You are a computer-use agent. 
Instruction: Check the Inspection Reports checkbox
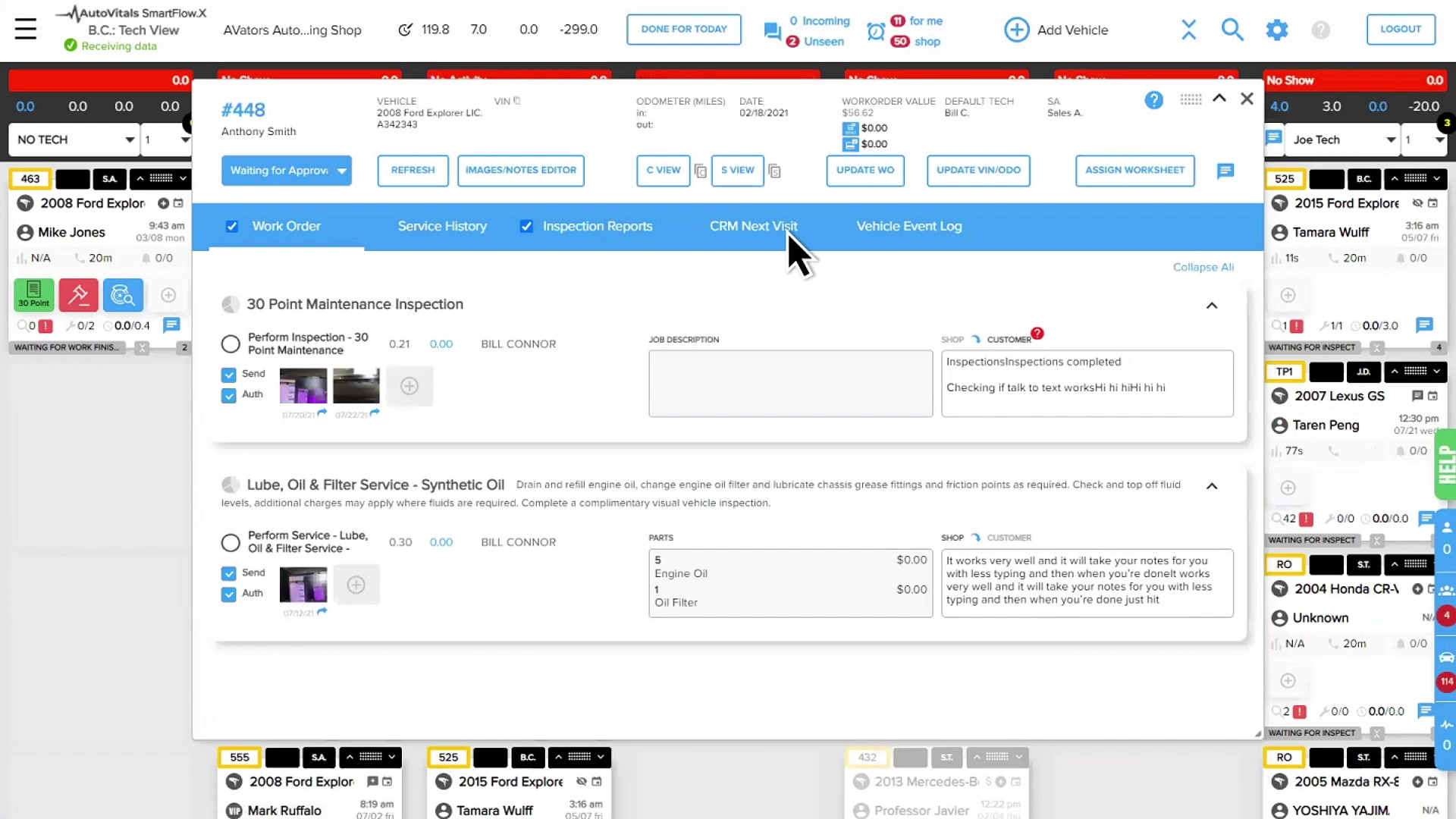click(x=526, y=226)
